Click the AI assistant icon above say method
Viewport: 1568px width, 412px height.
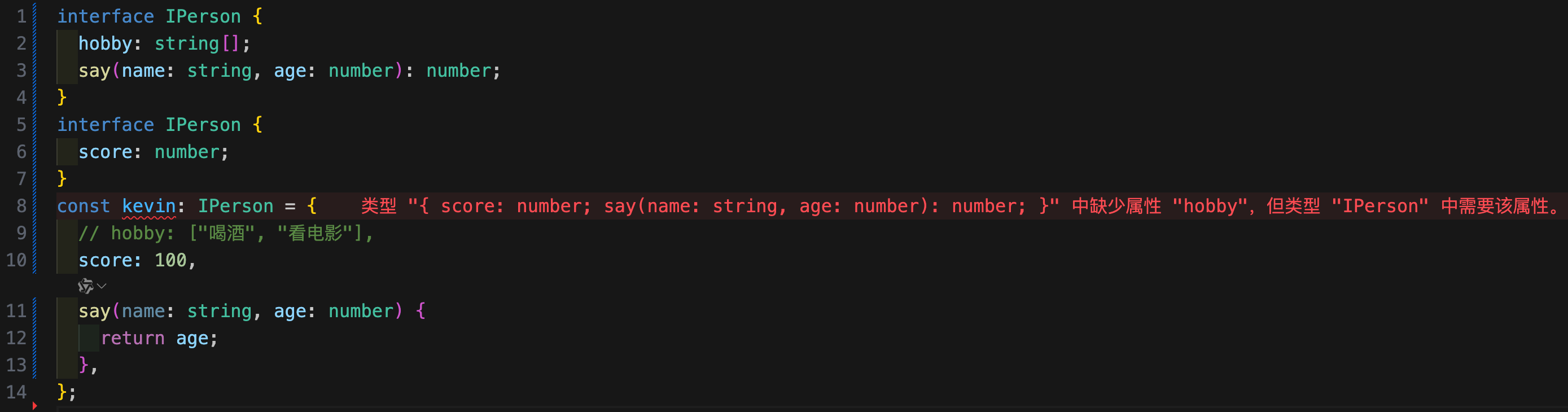coord(85,286)
